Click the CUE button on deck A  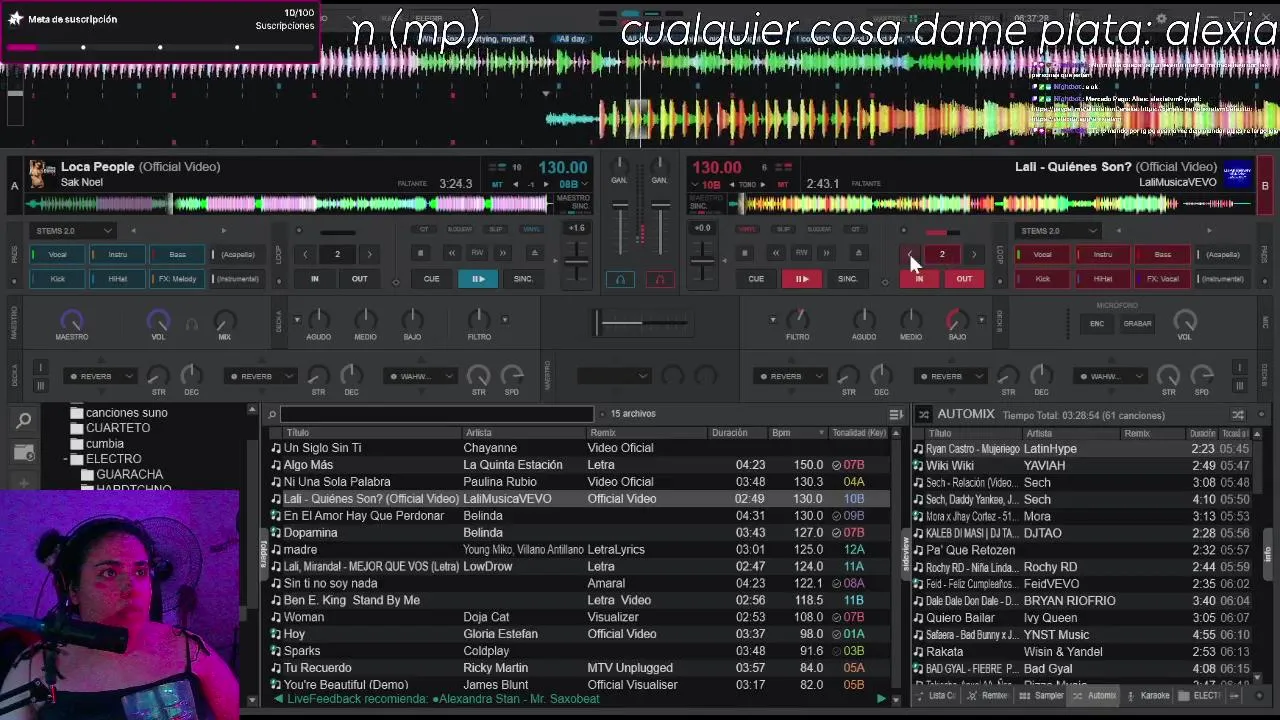[432, 279]
